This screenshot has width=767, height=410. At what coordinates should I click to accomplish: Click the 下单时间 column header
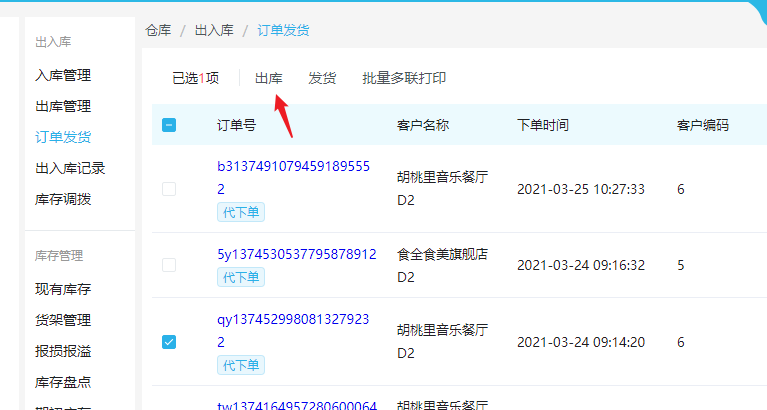(543, 125)
